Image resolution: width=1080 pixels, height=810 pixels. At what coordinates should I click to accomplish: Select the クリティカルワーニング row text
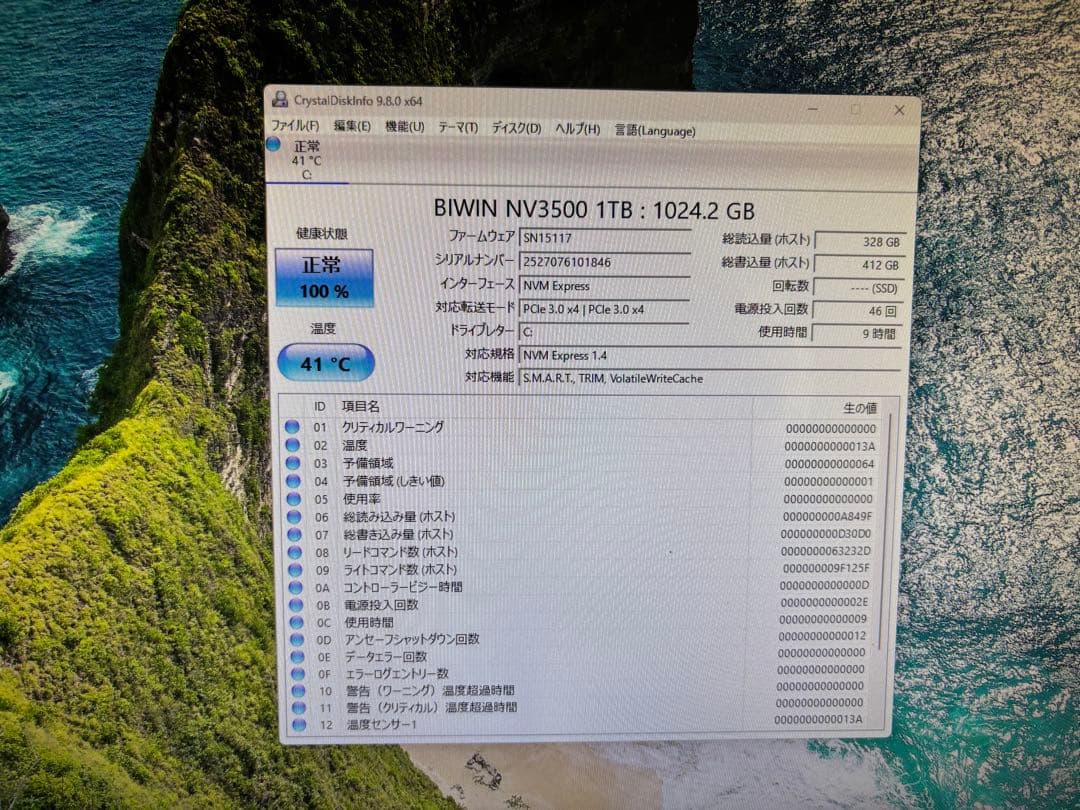pos(393,427)
